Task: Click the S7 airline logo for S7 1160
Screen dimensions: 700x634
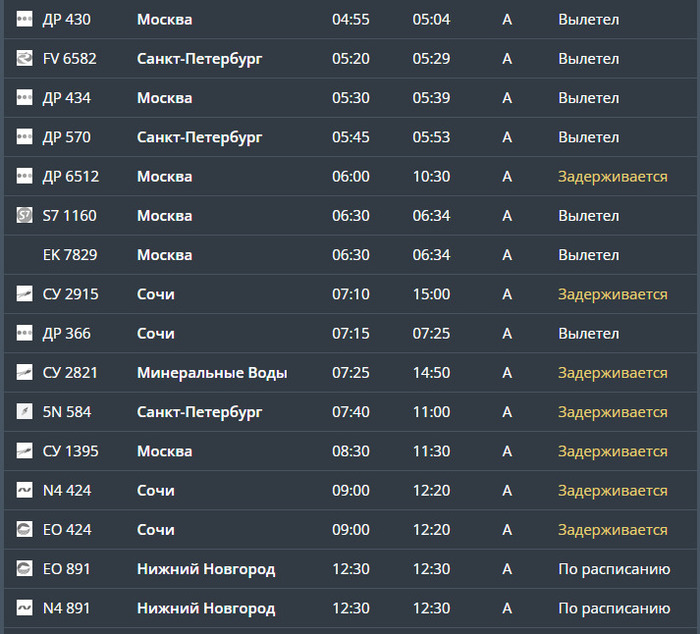Action: coord(25,216)
